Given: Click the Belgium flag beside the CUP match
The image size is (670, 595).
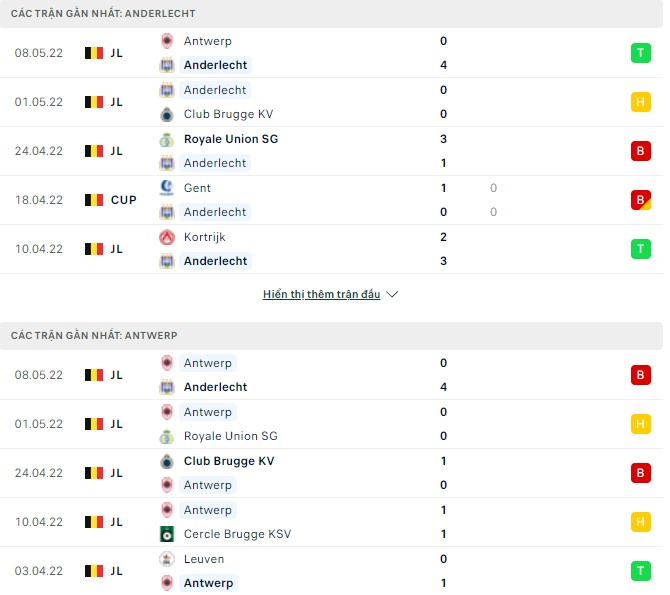Looking at the screenshot, I should pyautogui.click(x=94, y=200).
